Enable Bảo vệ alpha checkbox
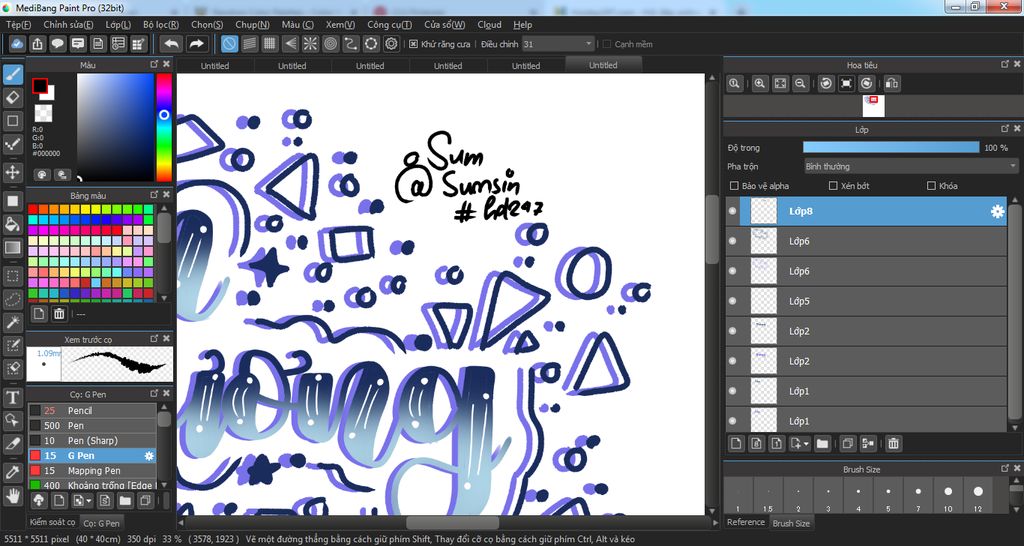This screenshot has width=1024, height=546. [734, 186]
